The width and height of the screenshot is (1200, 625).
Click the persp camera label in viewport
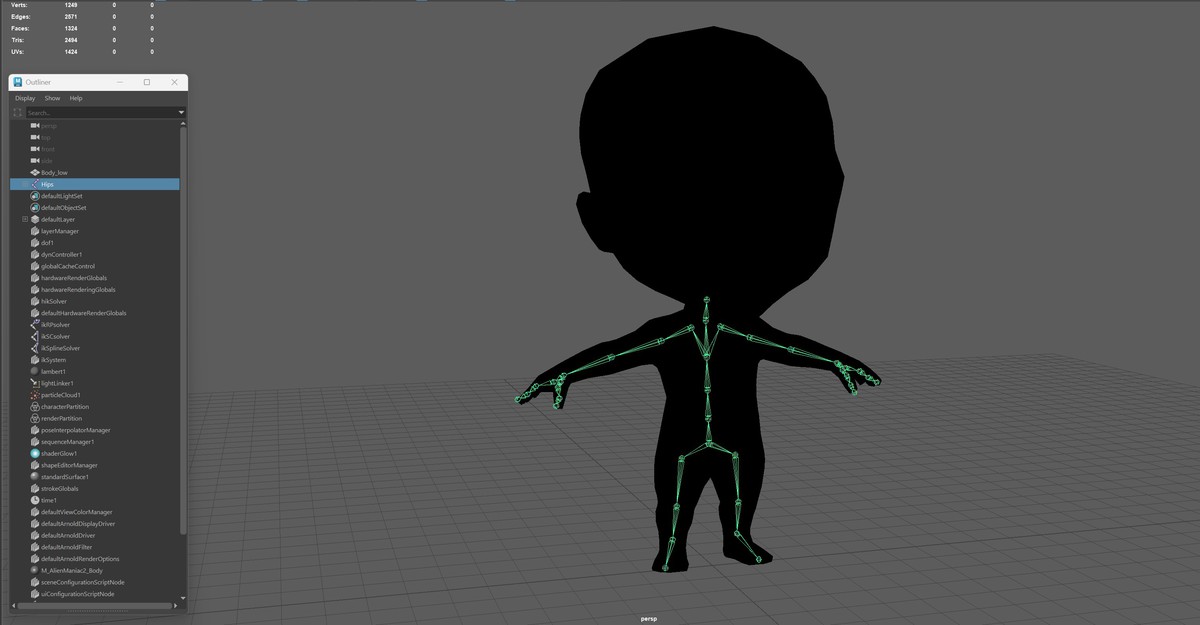click(x=649, y=619)
